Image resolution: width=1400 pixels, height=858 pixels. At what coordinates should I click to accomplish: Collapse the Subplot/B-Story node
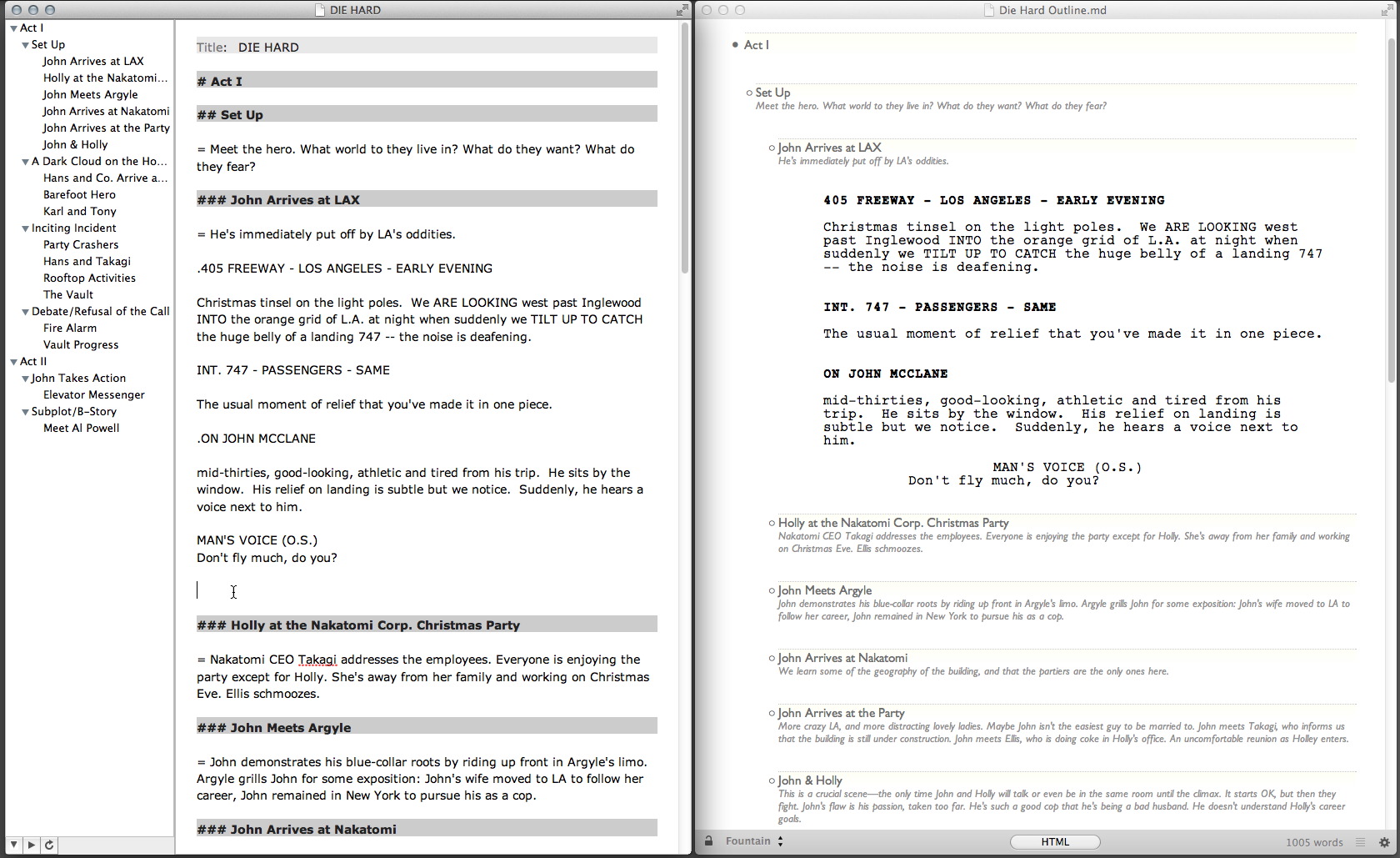25,412
